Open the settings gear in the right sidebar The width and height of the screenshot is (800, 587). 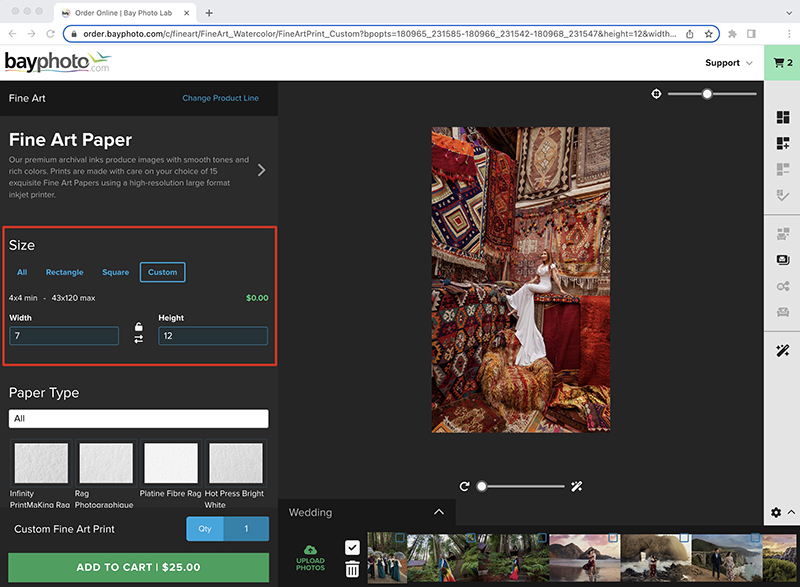pos(776,512)
